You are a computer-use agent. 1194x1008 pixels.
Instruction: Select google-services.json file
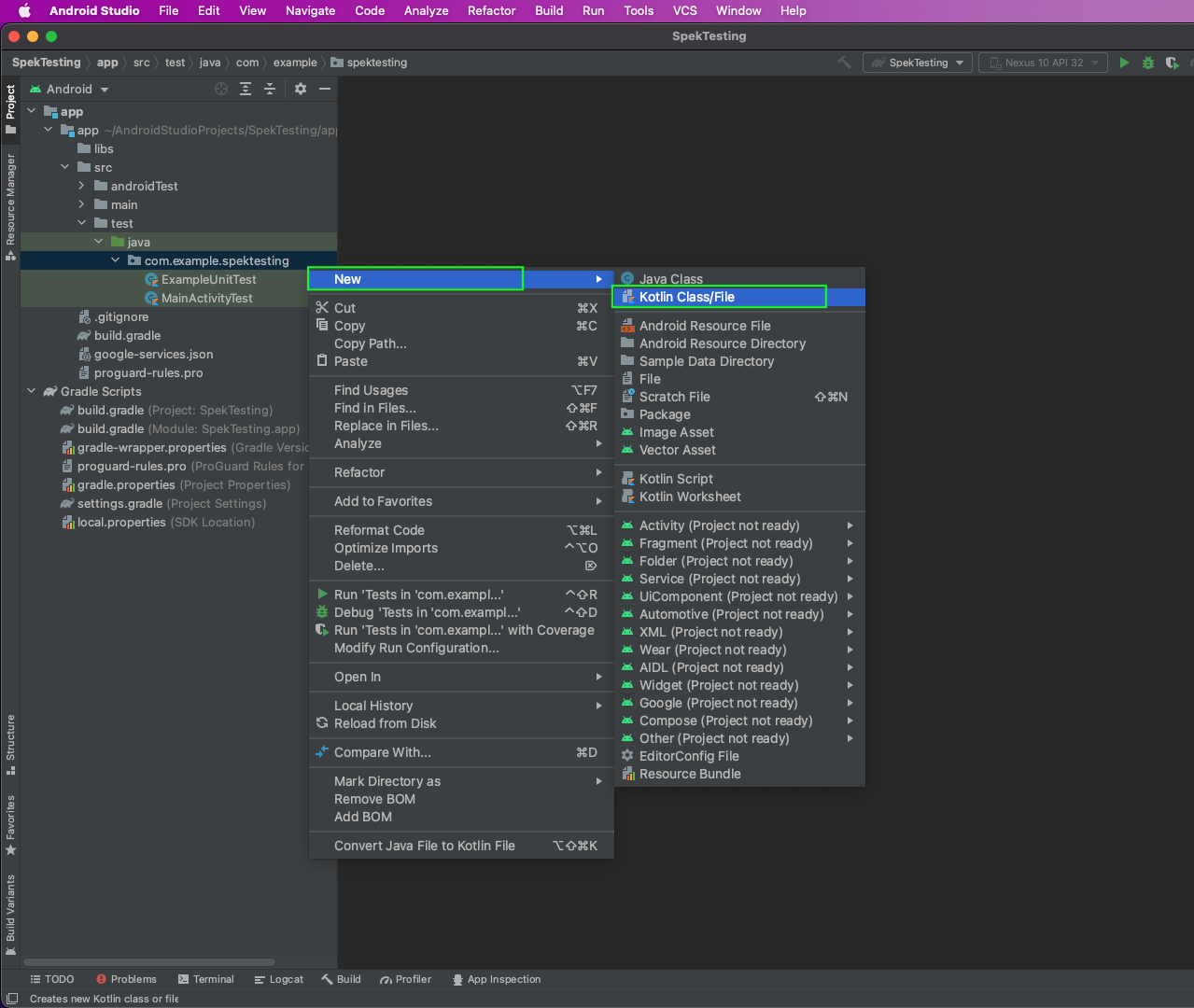tap(153, 354)
